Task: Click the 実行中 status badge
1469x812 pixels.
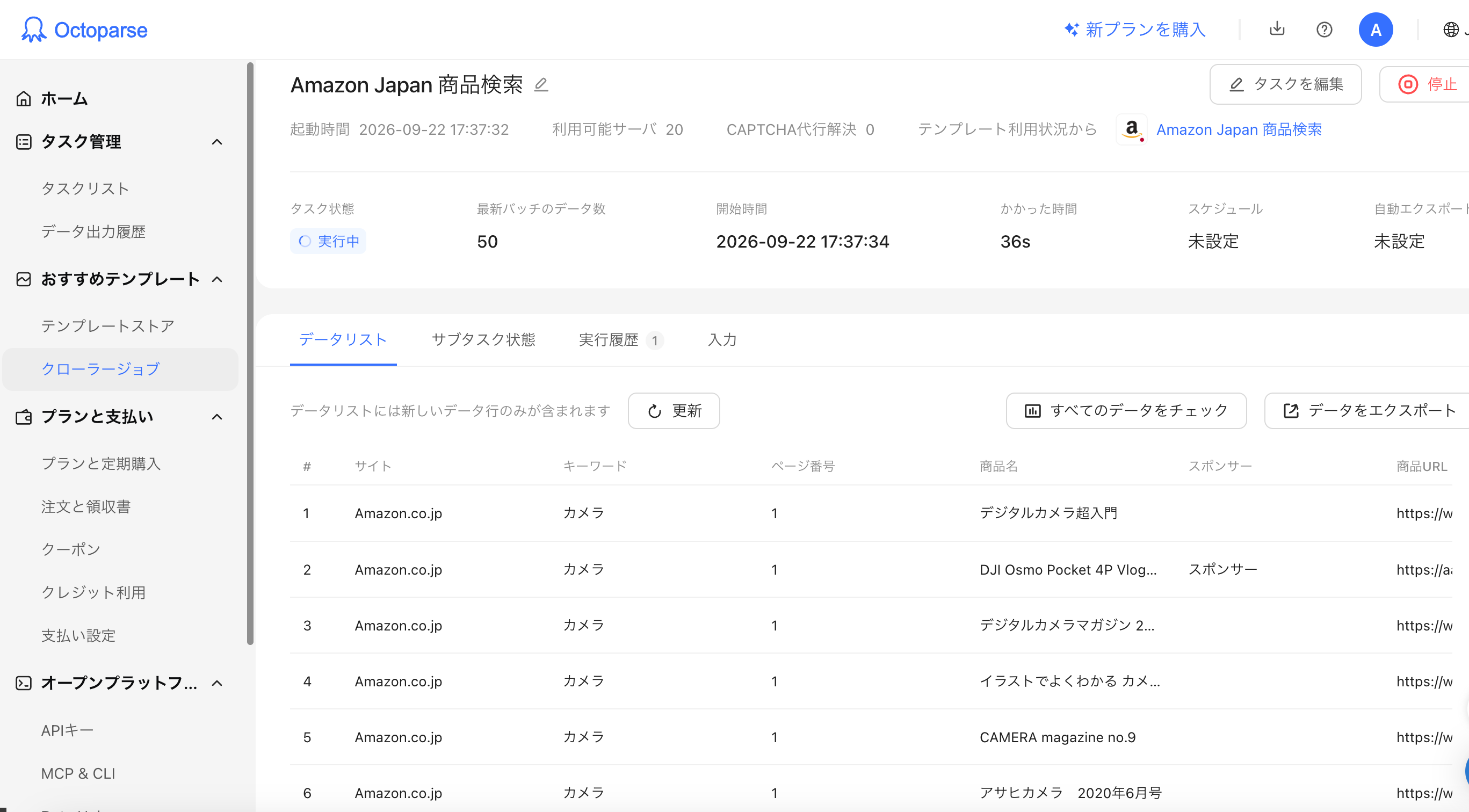Action: [328, 241]
